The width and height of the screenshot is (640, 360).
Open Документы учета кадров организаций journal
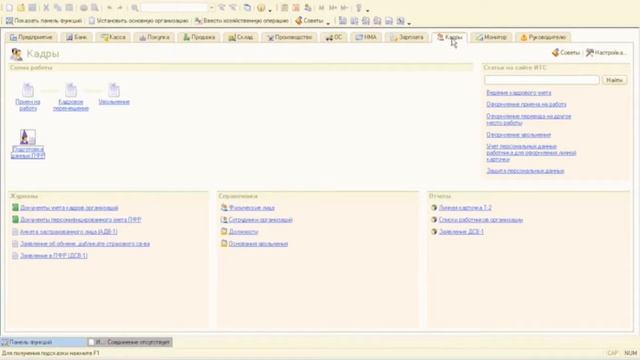pyautogui.click(x=69, y=208)
